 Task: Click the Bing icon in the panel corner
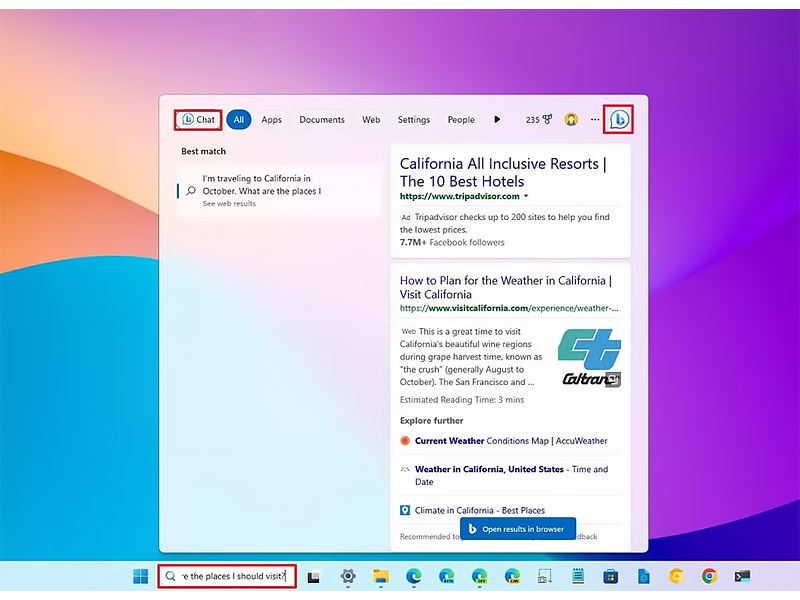point(618,120)
